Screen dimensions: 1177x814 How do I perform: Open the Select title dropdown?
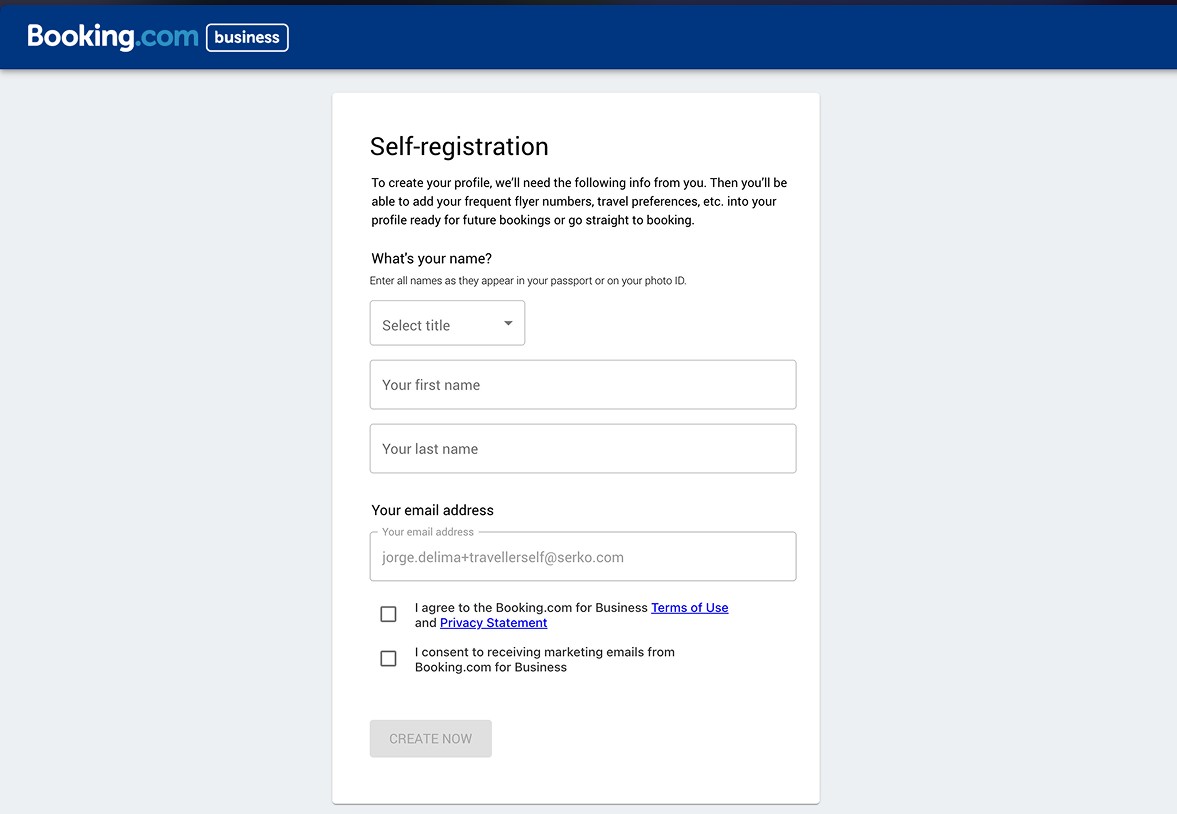pos(447,323)
